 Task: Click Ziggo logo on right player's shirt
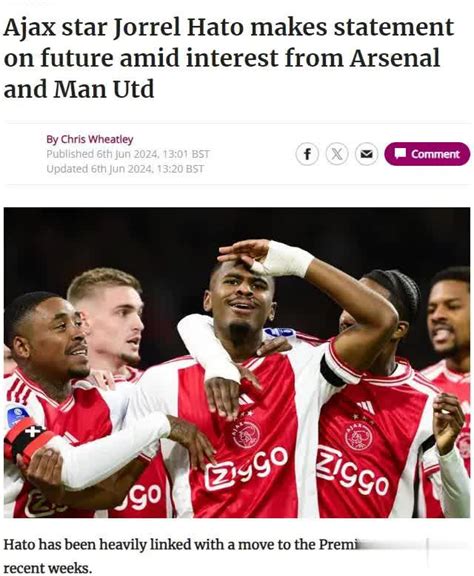click(x=352, y=470)
